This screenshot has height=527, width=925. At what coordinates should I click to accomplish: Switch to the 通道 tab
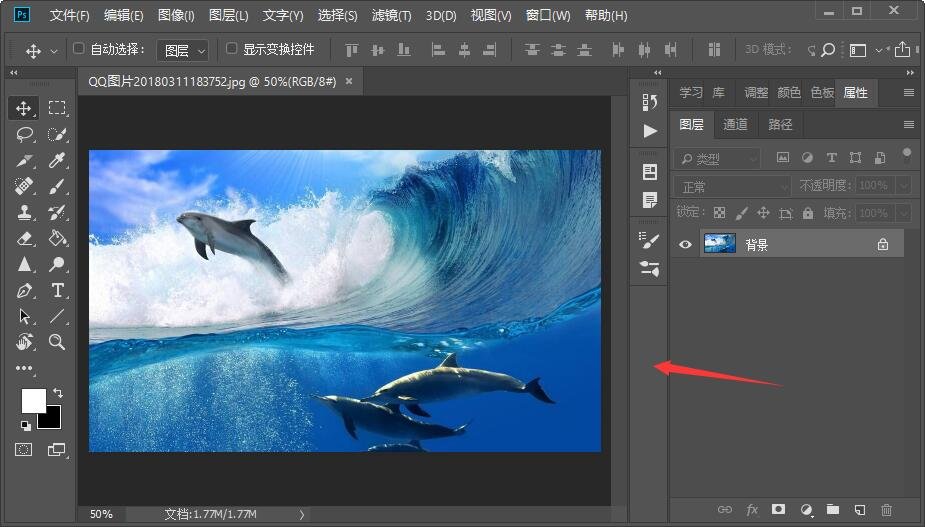(x=735, y=125)
